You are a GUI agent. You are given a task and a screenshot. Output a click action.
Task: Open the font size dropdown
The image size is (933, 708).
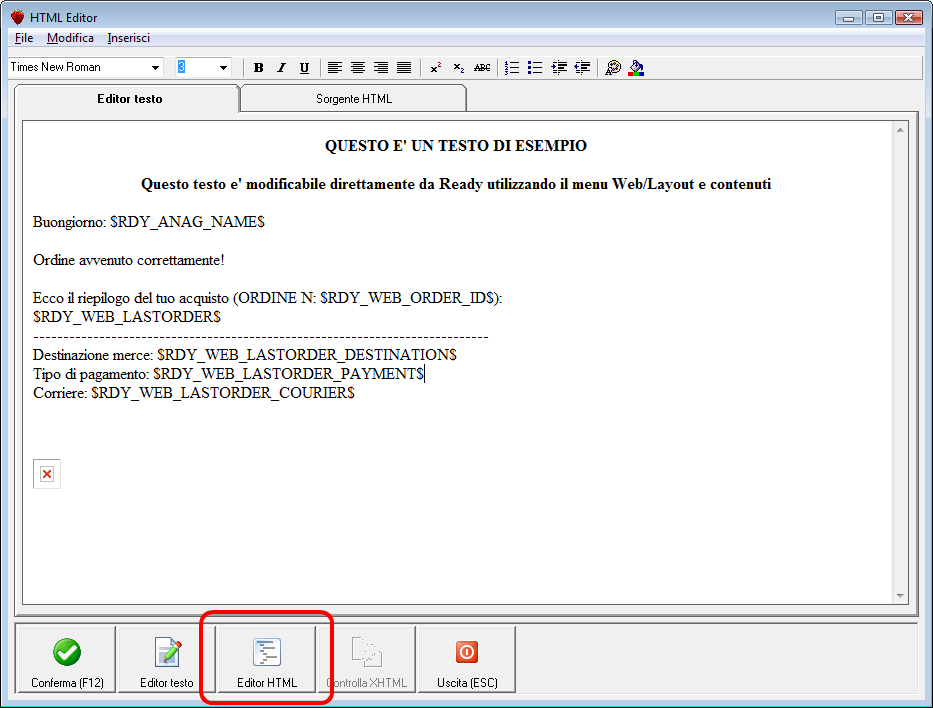(223, 67)
